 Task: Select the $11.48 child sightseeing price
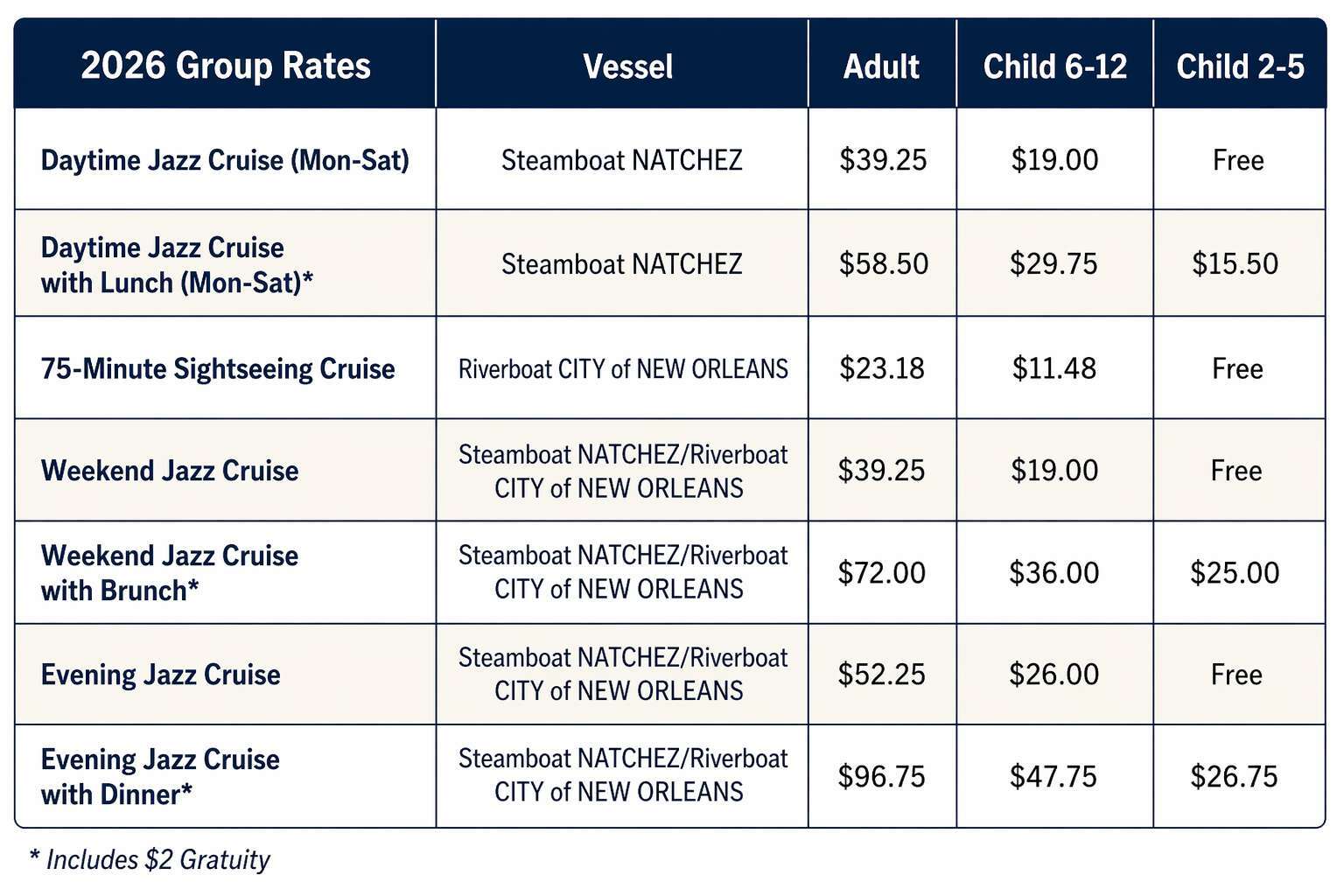point(1053,368)
